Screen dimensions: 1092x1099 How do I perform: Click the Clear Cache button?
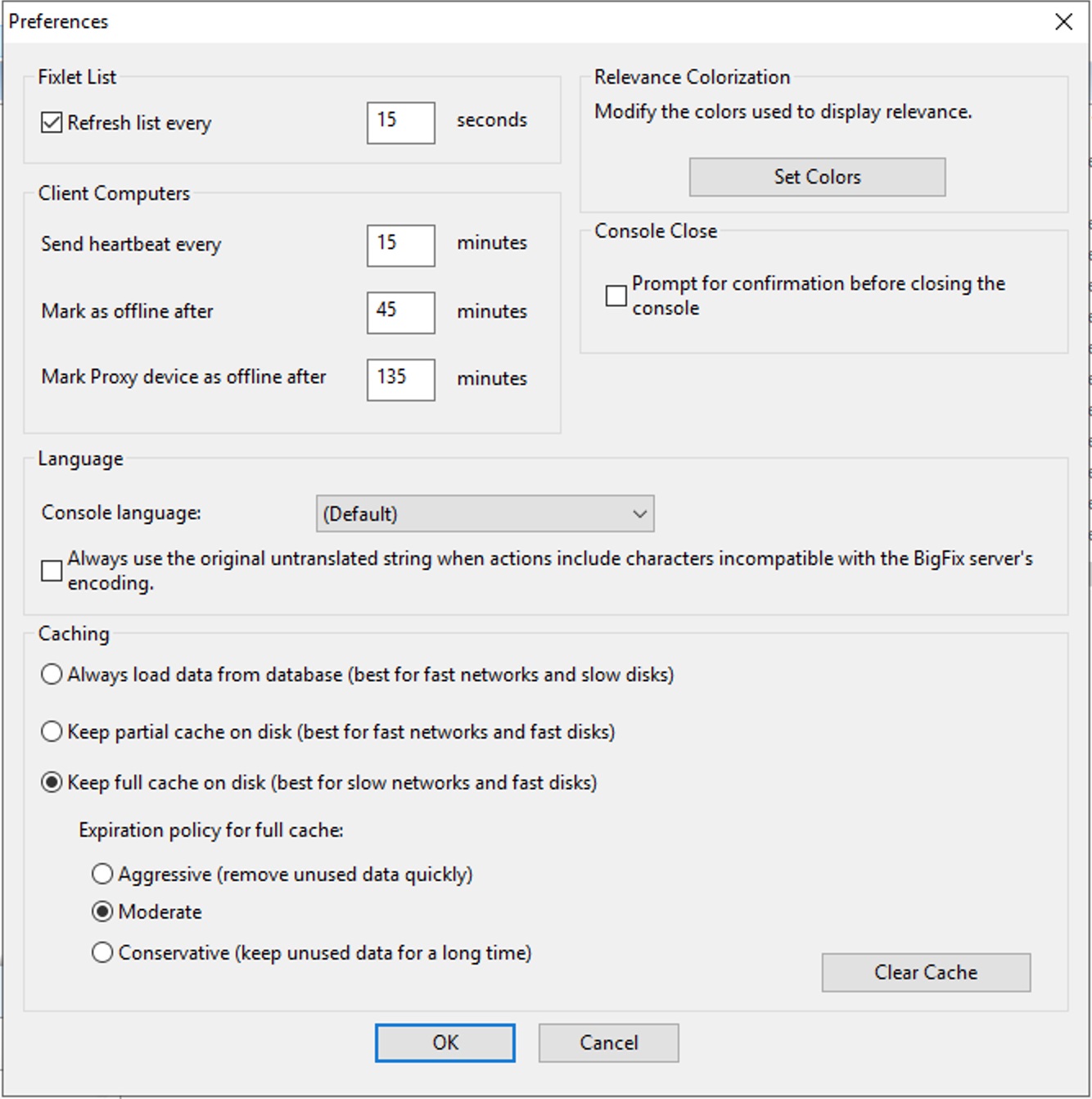point(925,972)
